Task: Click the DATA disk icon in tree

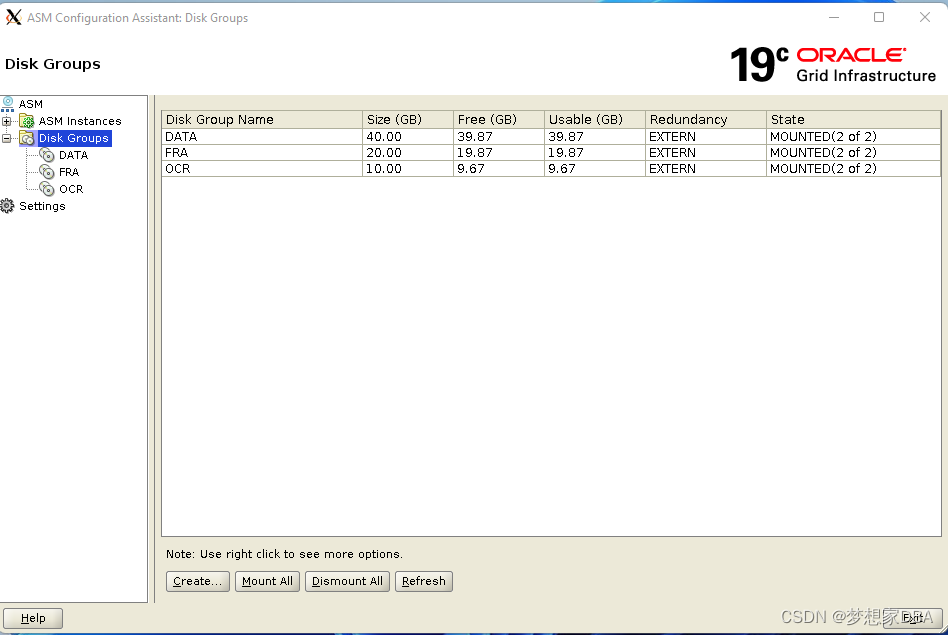Action: 47,155
